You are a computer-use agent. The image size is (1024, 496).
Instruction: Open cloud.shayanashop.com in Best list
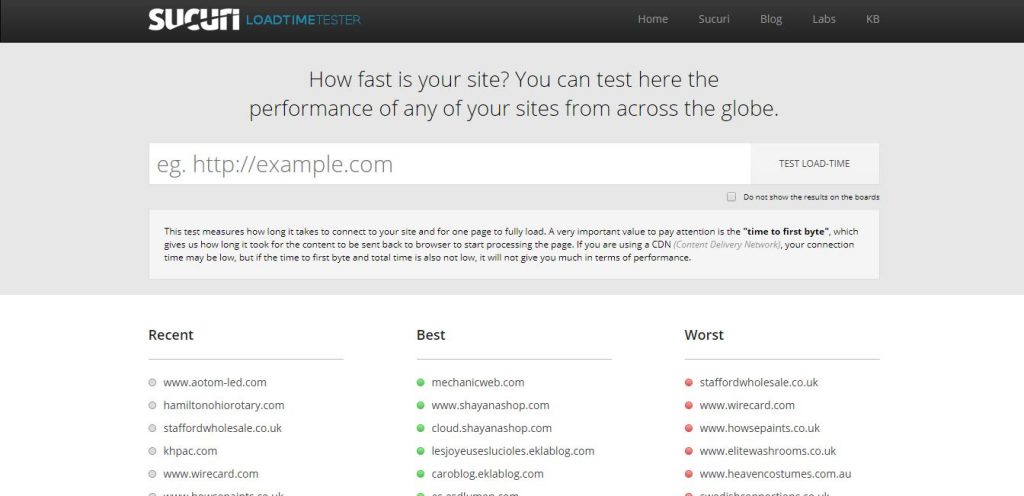tap(492, 428)
